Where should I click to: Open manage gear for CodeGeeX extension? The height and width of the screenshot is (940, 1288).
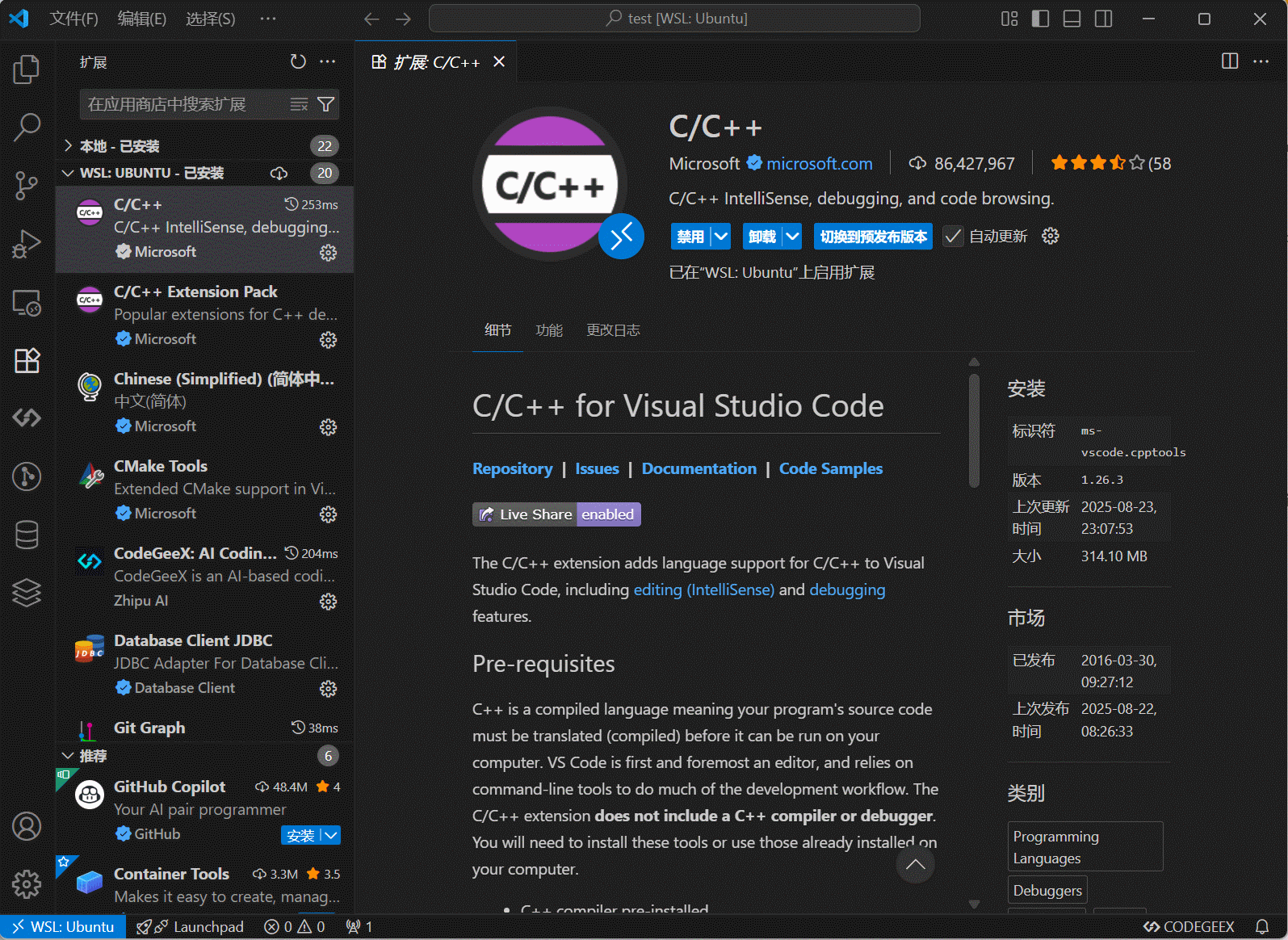pyautogui.click(x=328, y=602)
